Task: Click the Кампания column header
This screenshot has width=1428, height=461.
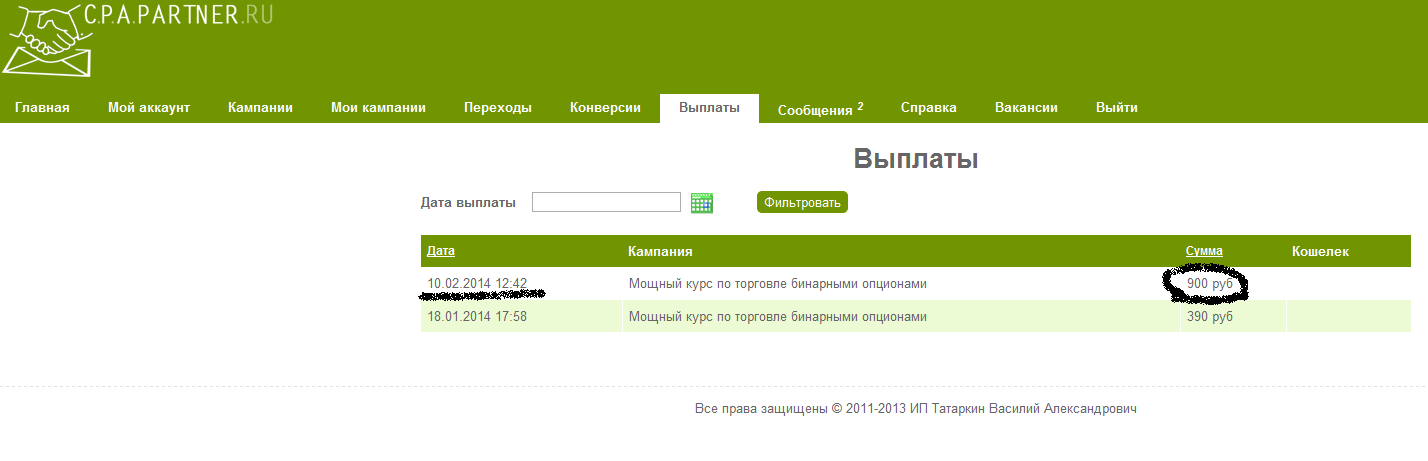Action: pos(660,251)
